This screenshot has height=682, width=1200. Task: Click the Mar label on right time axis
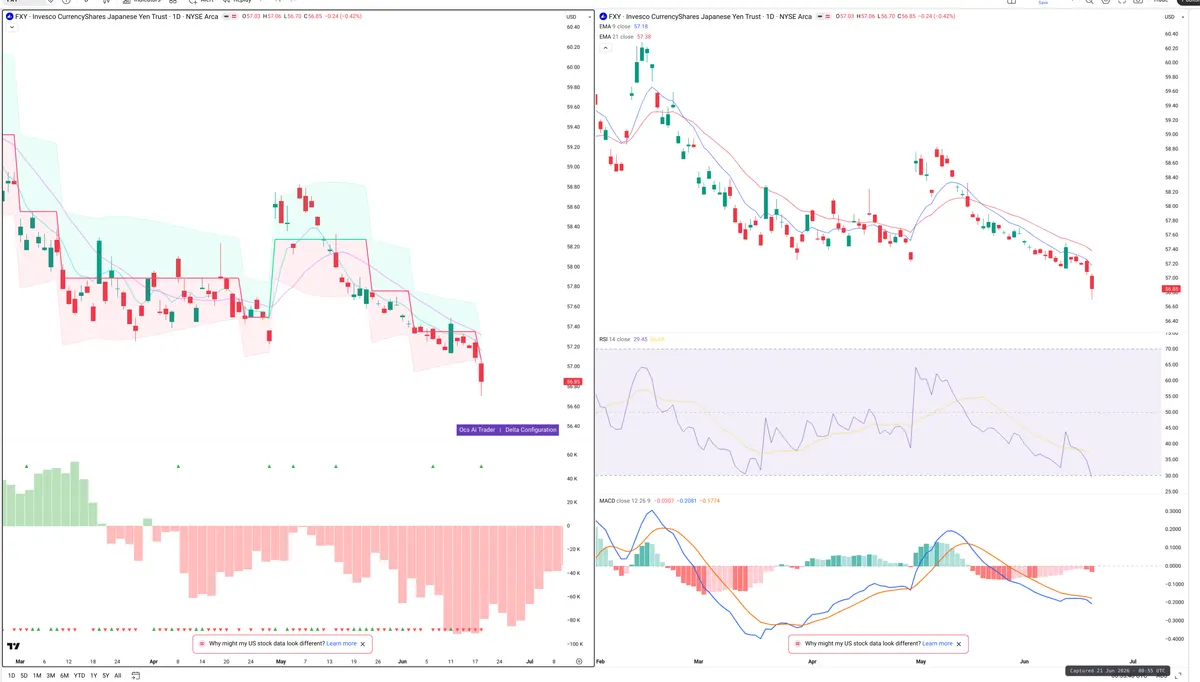pyautogui.click(x=698, y=662)
